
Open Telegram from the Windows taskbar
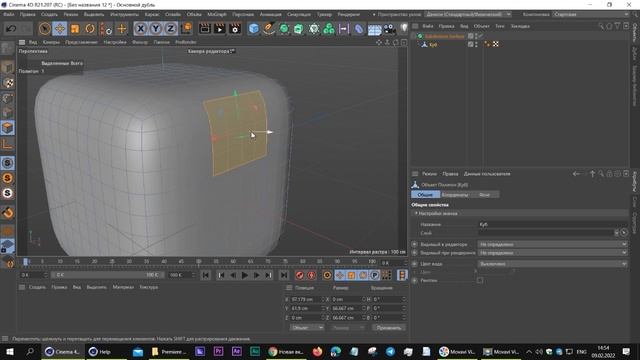pos(390,351)
